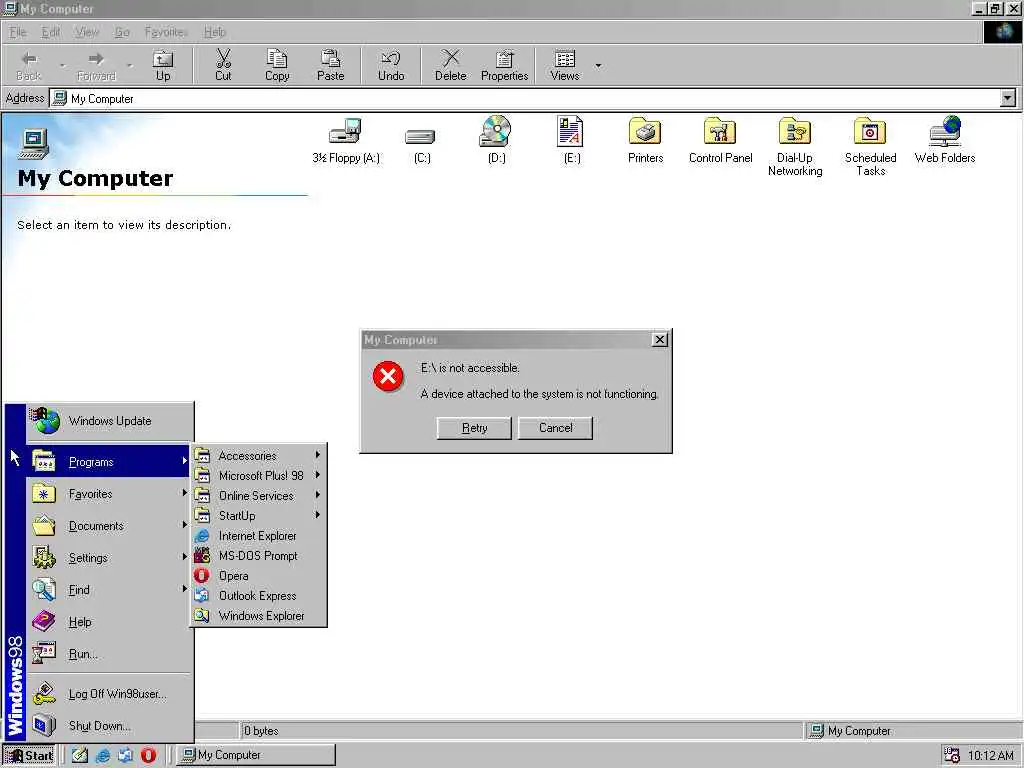The height and width of the screenshot is (768, 1024).
Task: Open the Web Folders icon
Action: (945, 140)
